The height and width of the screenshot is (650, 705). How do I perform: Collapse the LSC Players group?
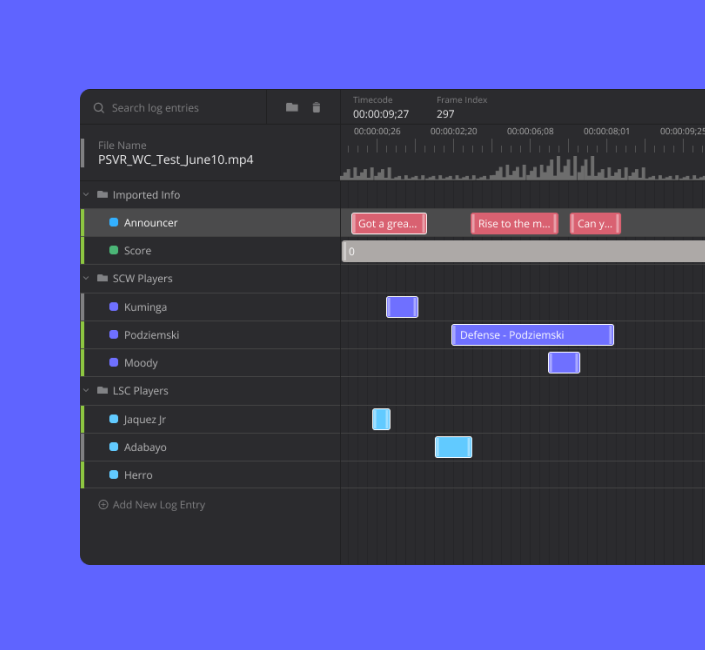point(87,391)
